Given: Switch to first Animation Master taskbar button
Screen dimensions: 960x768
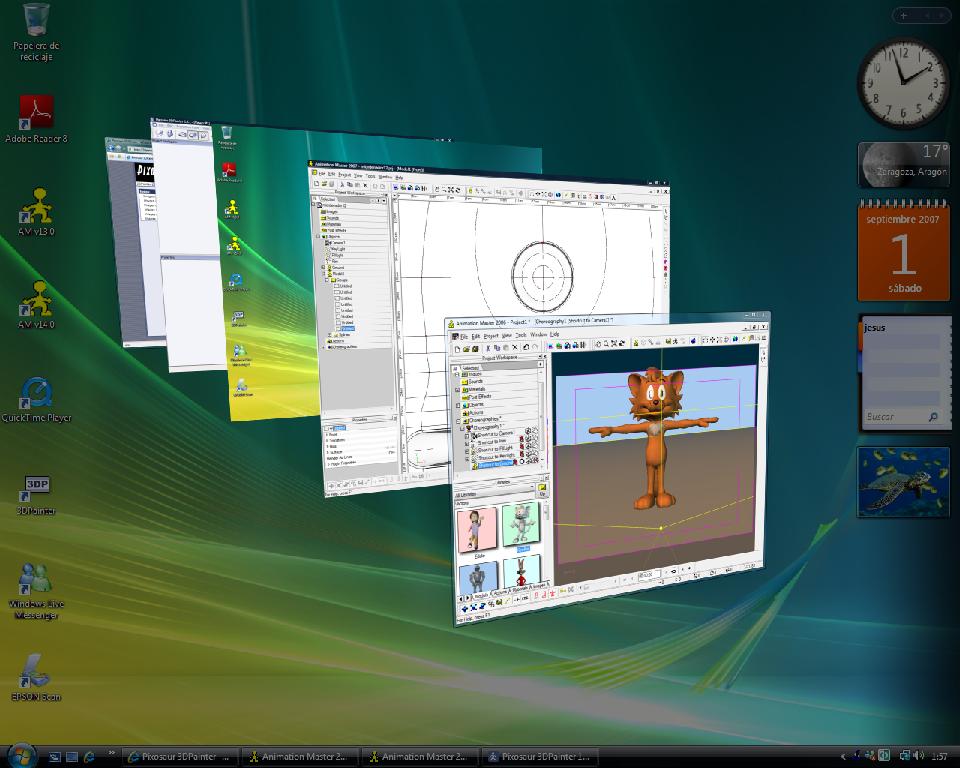Looking at the screenshot, I should pos(298,757).
